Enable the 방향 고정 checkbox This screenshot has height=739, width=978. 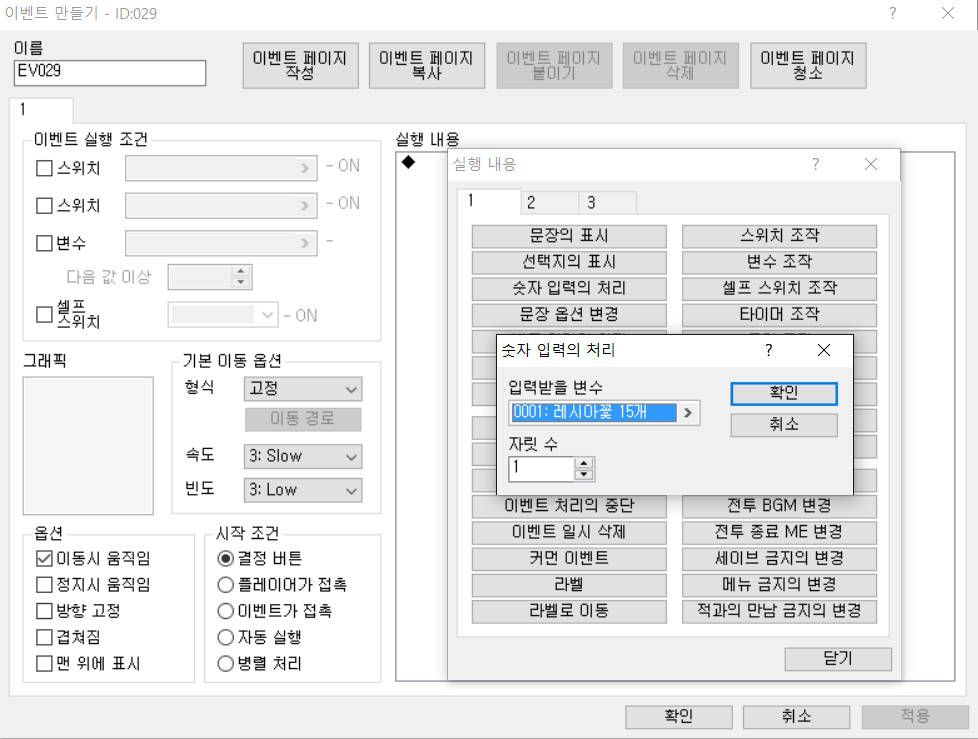44,610
